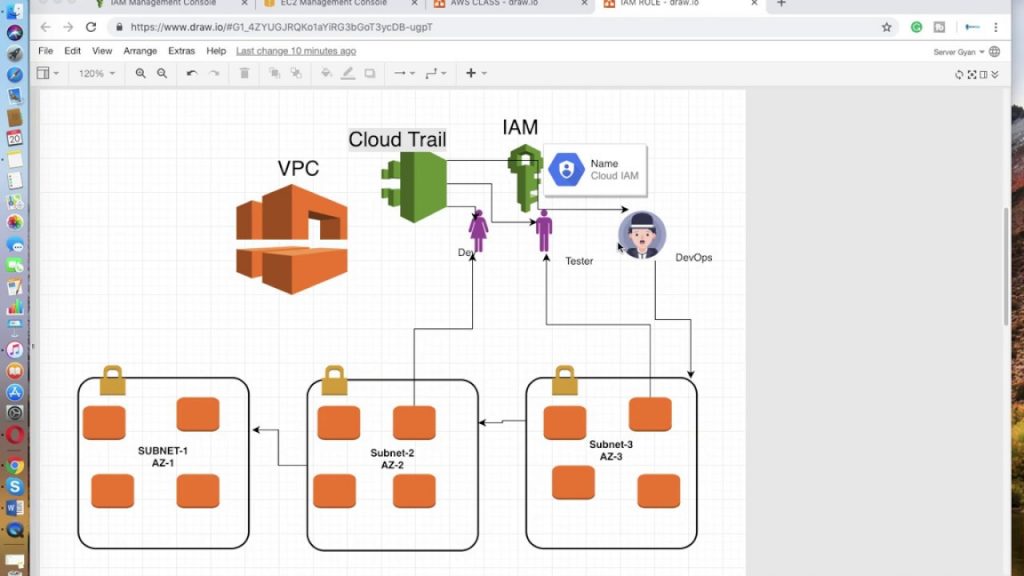Image resolution: width=1024 pixels, height=576 pixels.
Task: Click the Fullscreen icon near the format panel
Action: [x=972, y=75]
